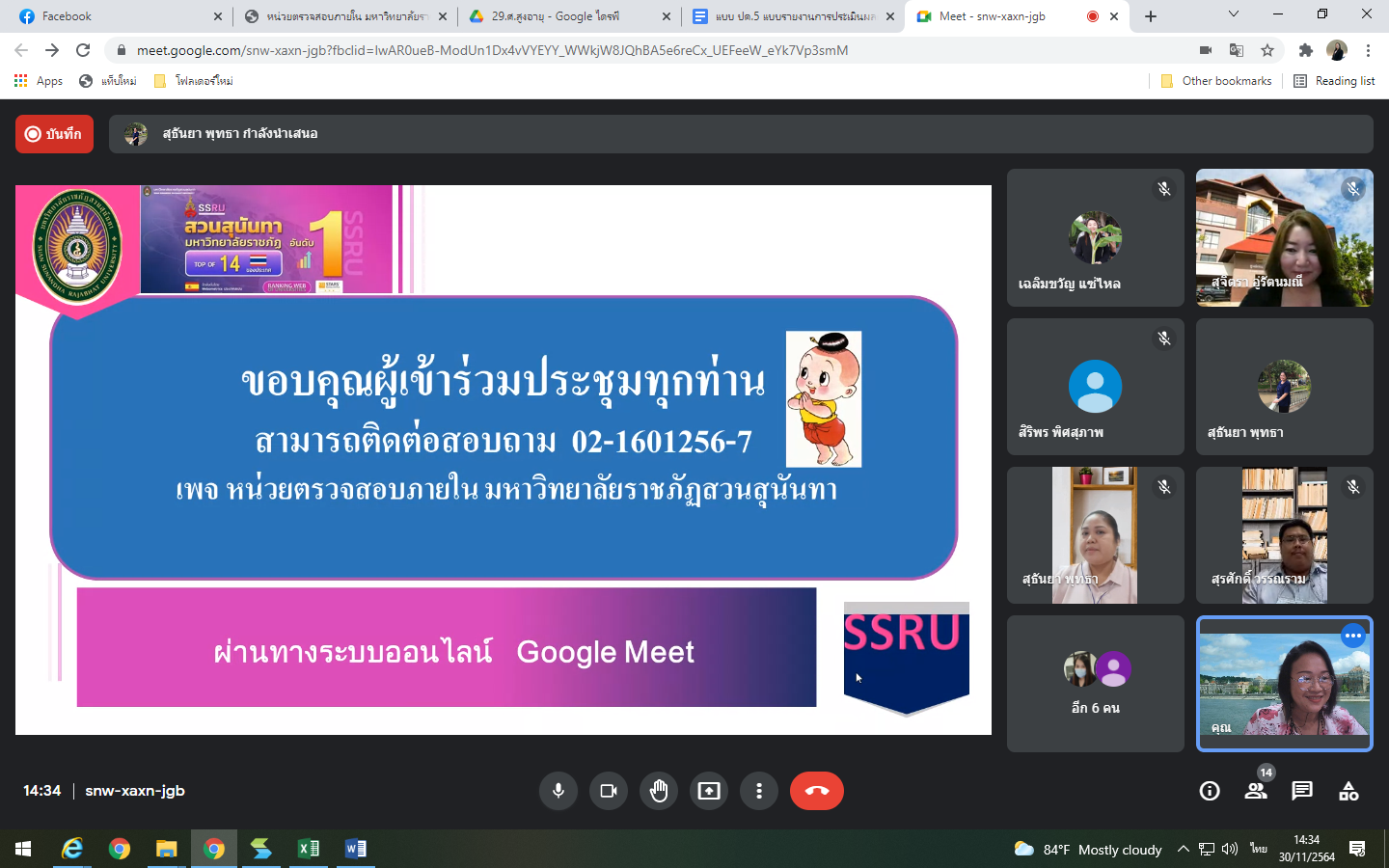
Task: Leave the call with red hang-up button
Action: [816, 791]
